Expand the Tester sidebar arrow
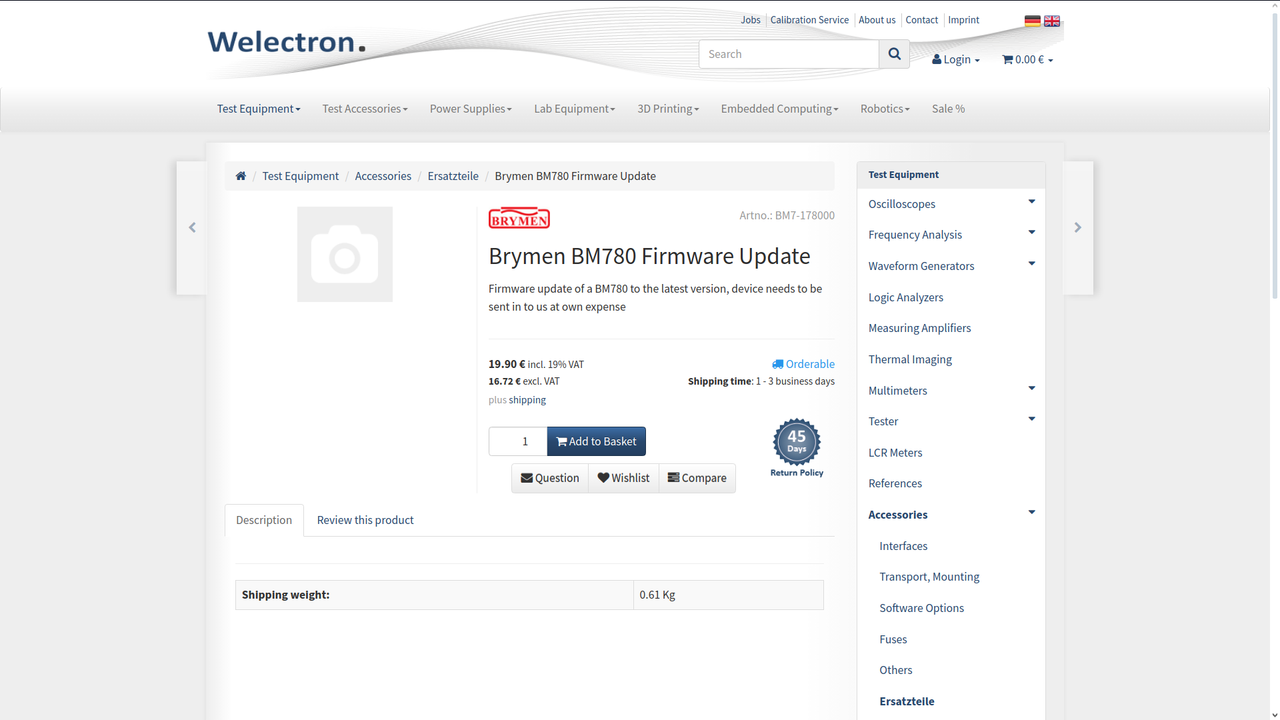The height and width of the screenshot is (720, 1280). (x=1031, y=420)
